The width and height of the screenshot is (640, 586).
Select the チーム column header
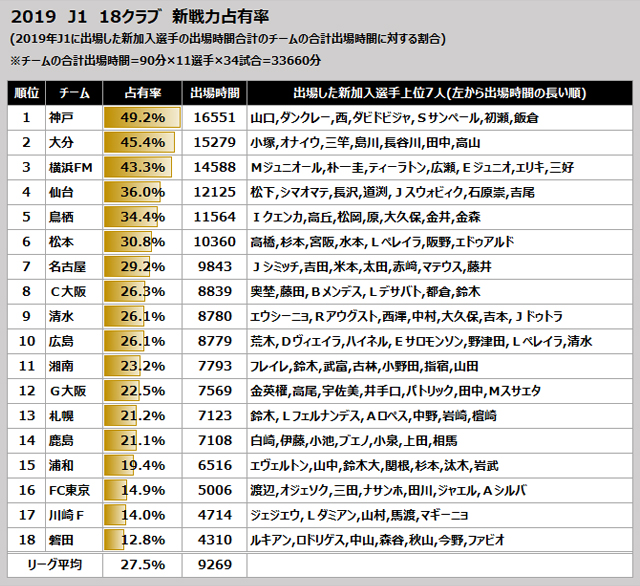tap(78, 93)
